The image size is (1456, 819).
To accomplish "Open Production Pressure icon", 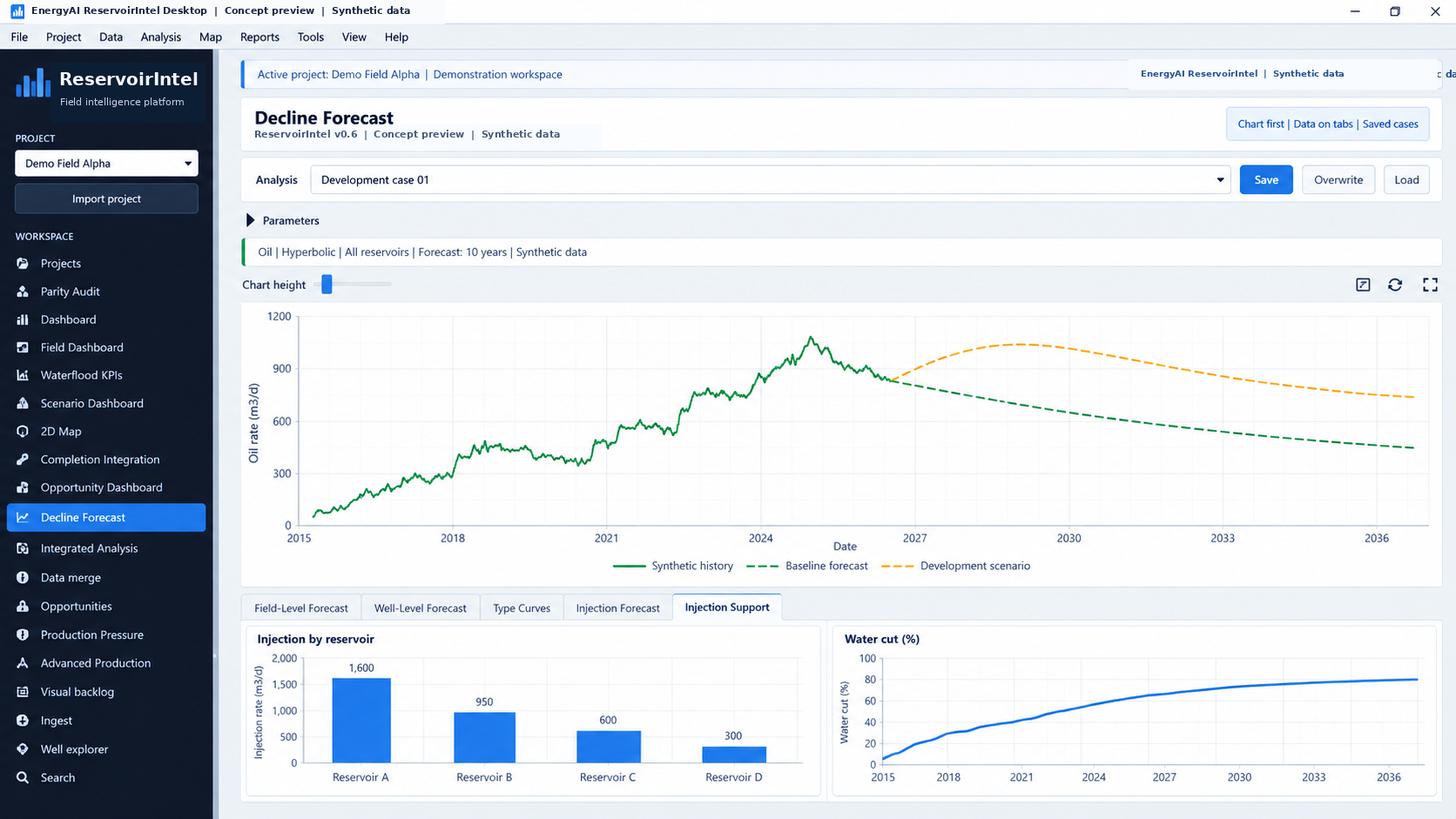I will pyautogui.click(x=23, y=634).
